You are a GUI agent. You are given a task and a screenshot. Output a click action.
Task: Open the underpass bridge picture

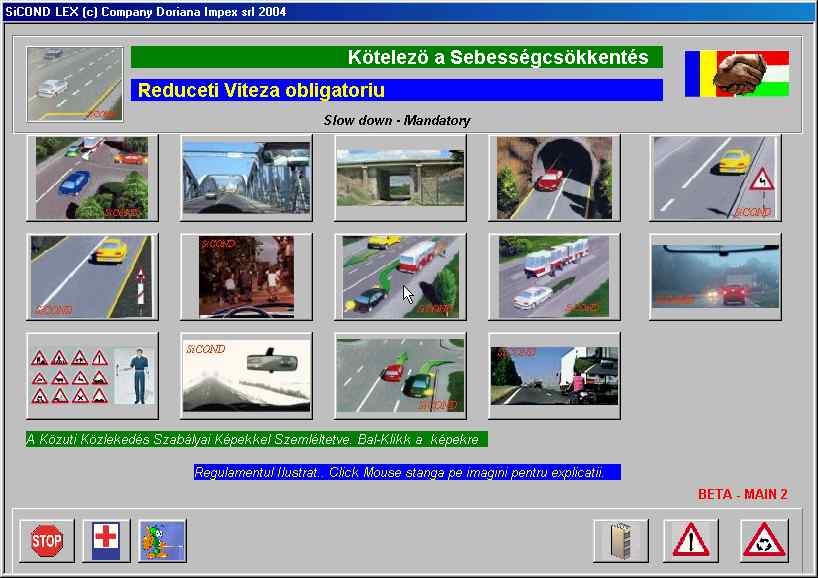[400, 177]
